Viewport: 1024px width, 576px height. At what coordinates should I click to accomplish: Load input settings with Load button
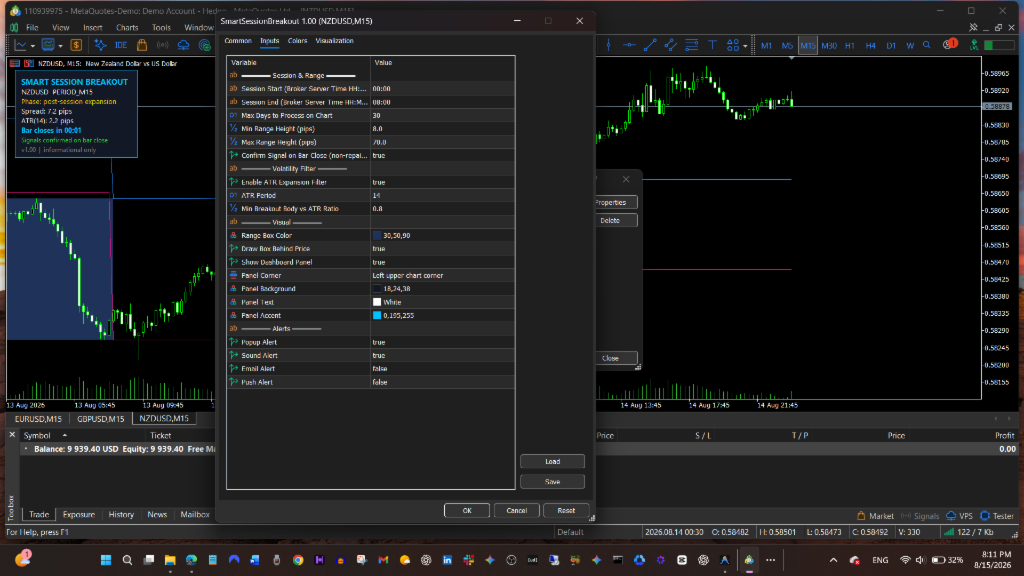(x=552, y=462)
